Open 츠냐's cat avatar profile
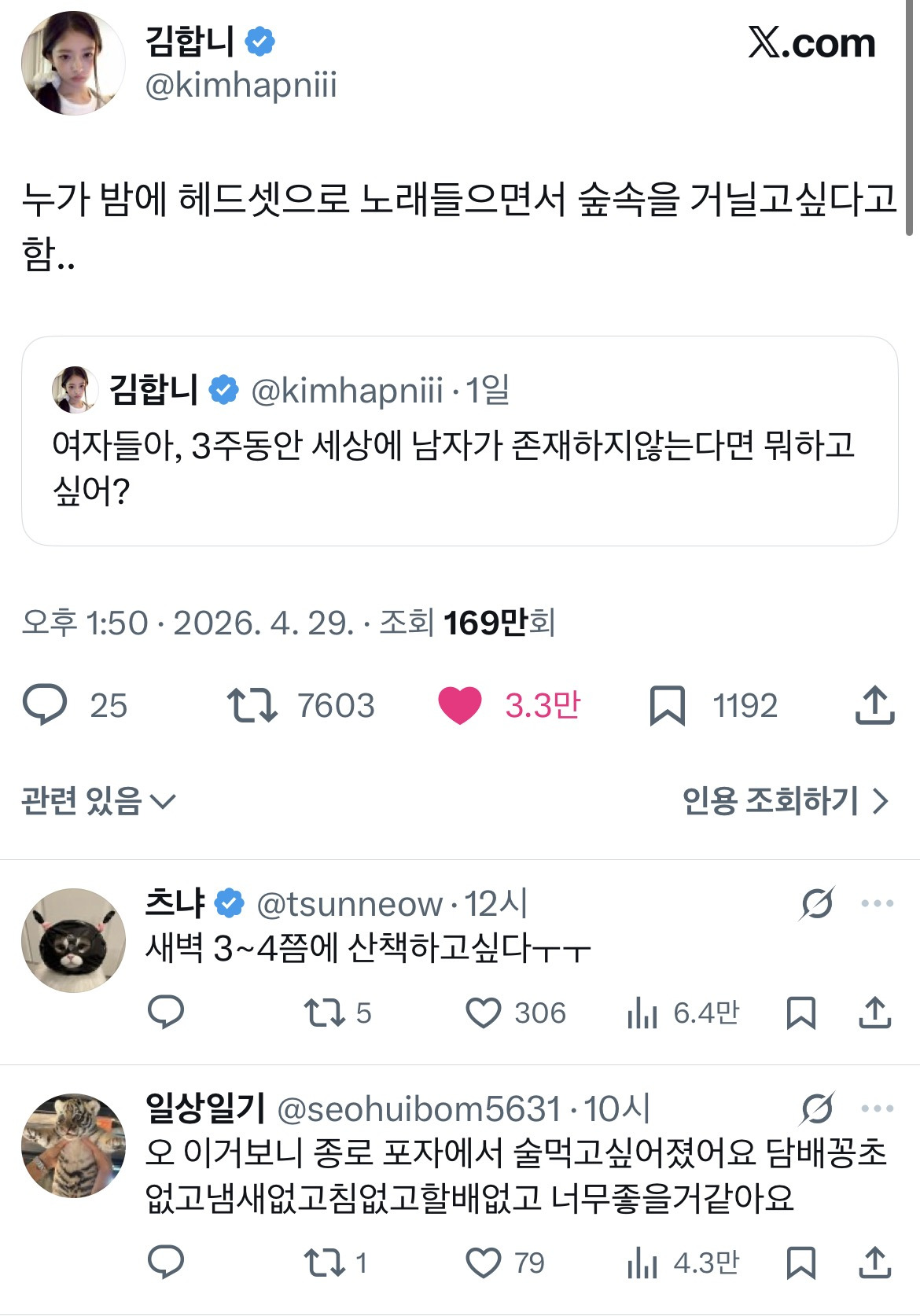 pos(73,940)
